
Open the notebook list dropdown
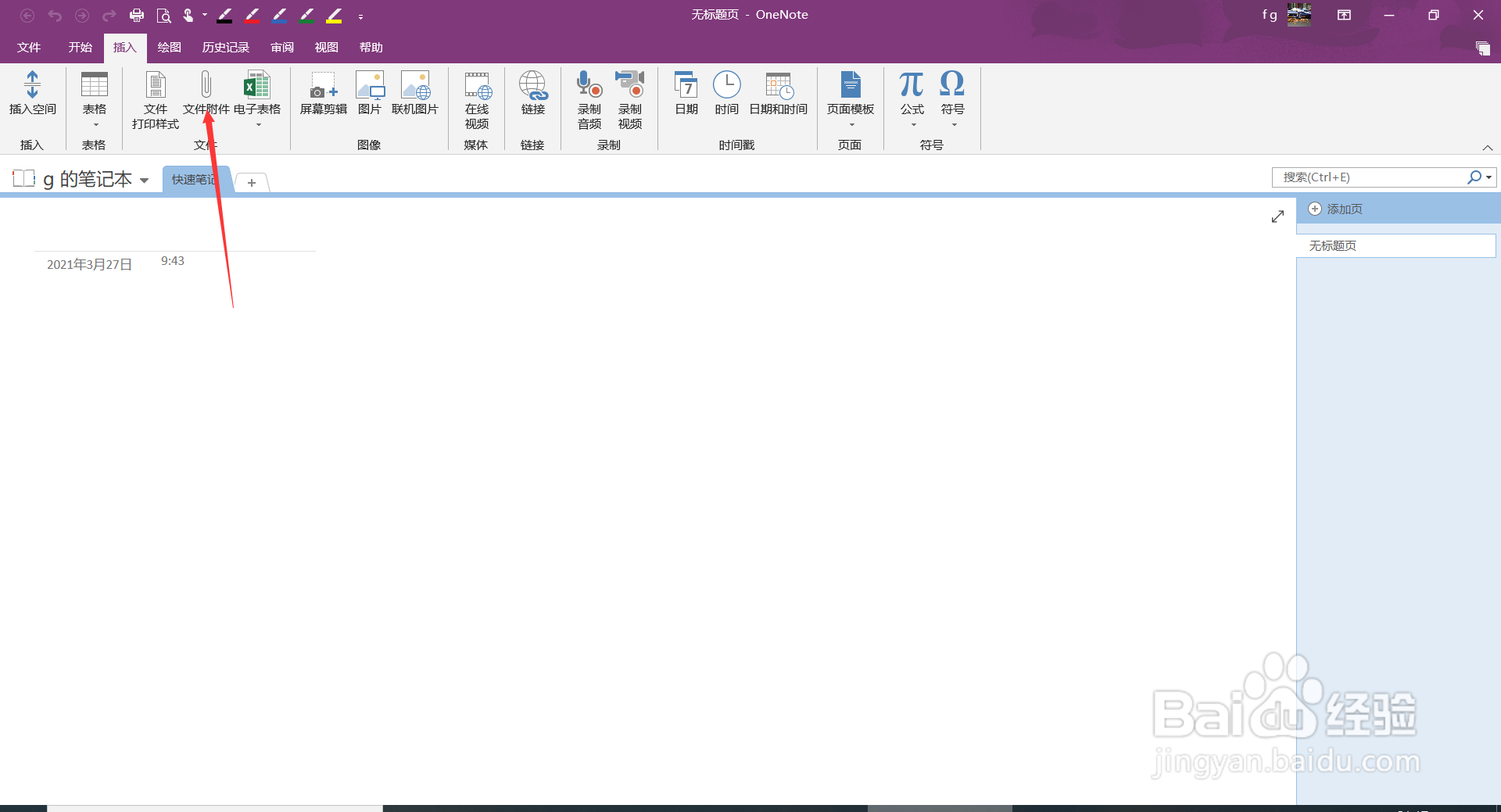point(144,181)
